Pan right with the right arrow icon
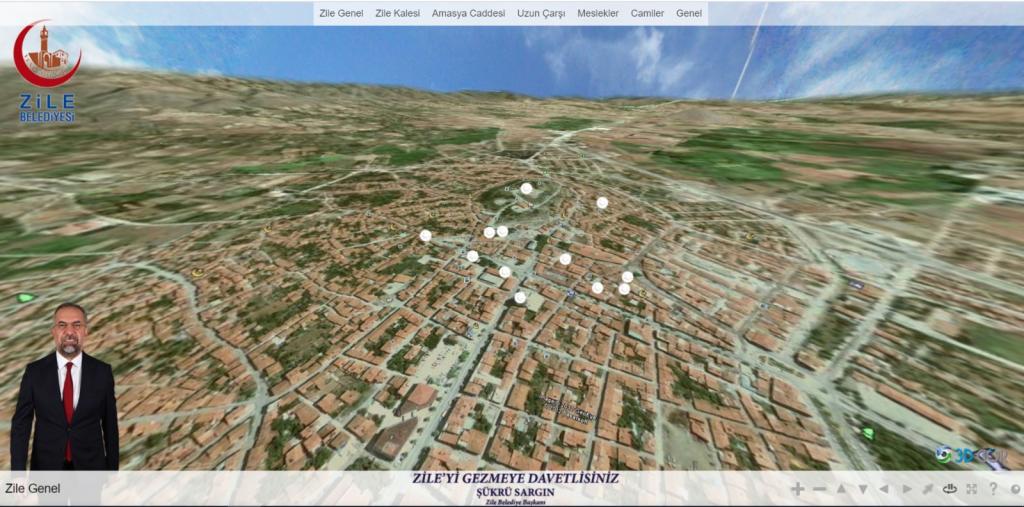The width and height of the screenshot is (1024, 507). 906,489
